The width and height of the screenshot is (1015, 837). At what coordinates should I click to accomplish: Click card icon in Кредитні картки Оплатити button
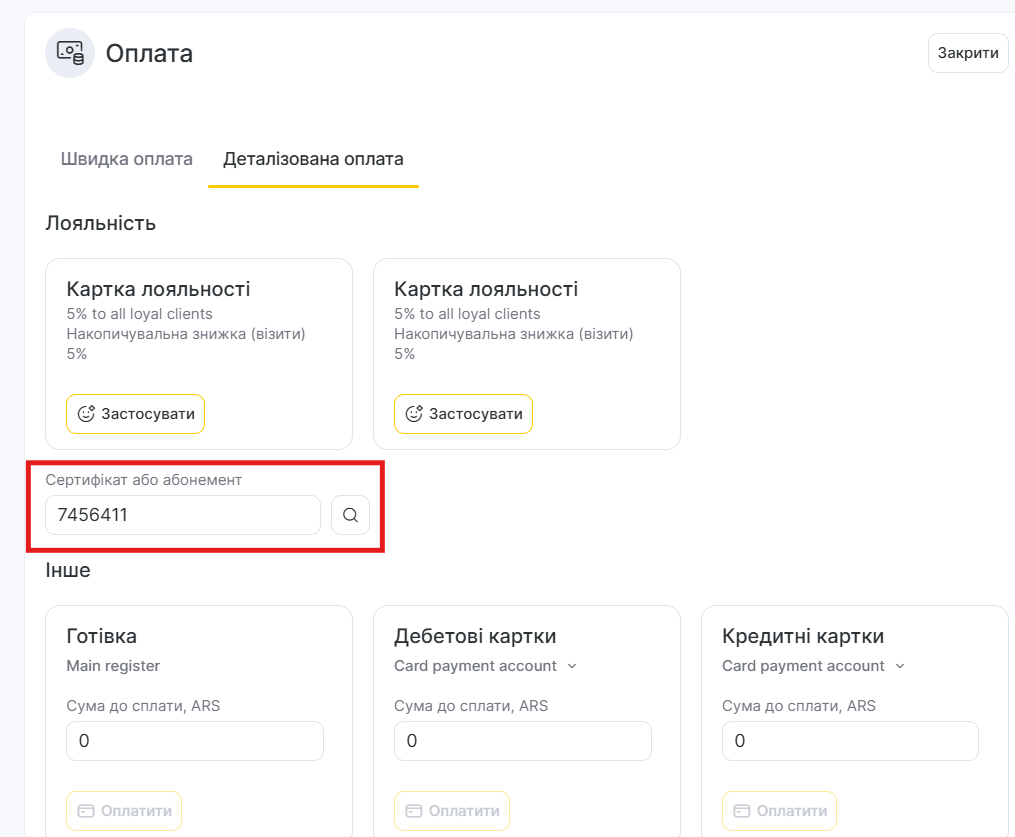(742, 811)
